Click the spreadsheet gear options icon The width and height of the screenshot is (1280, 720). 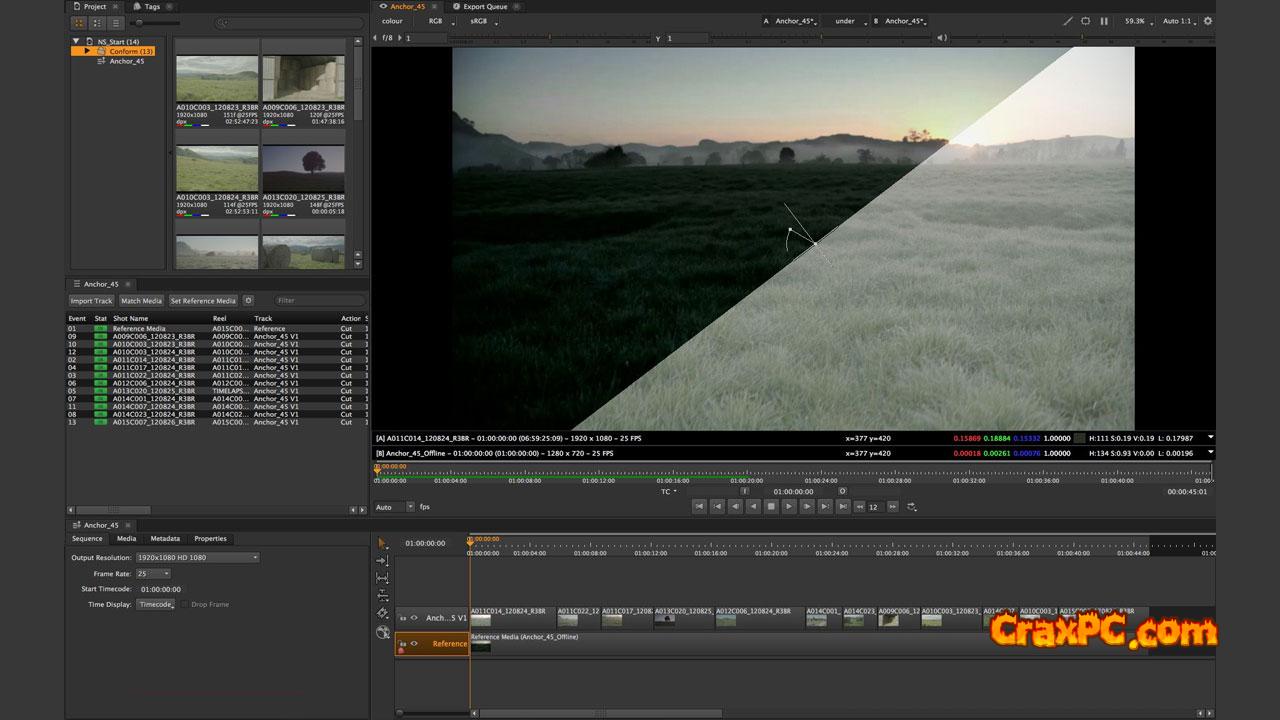(x=249, y=300)
